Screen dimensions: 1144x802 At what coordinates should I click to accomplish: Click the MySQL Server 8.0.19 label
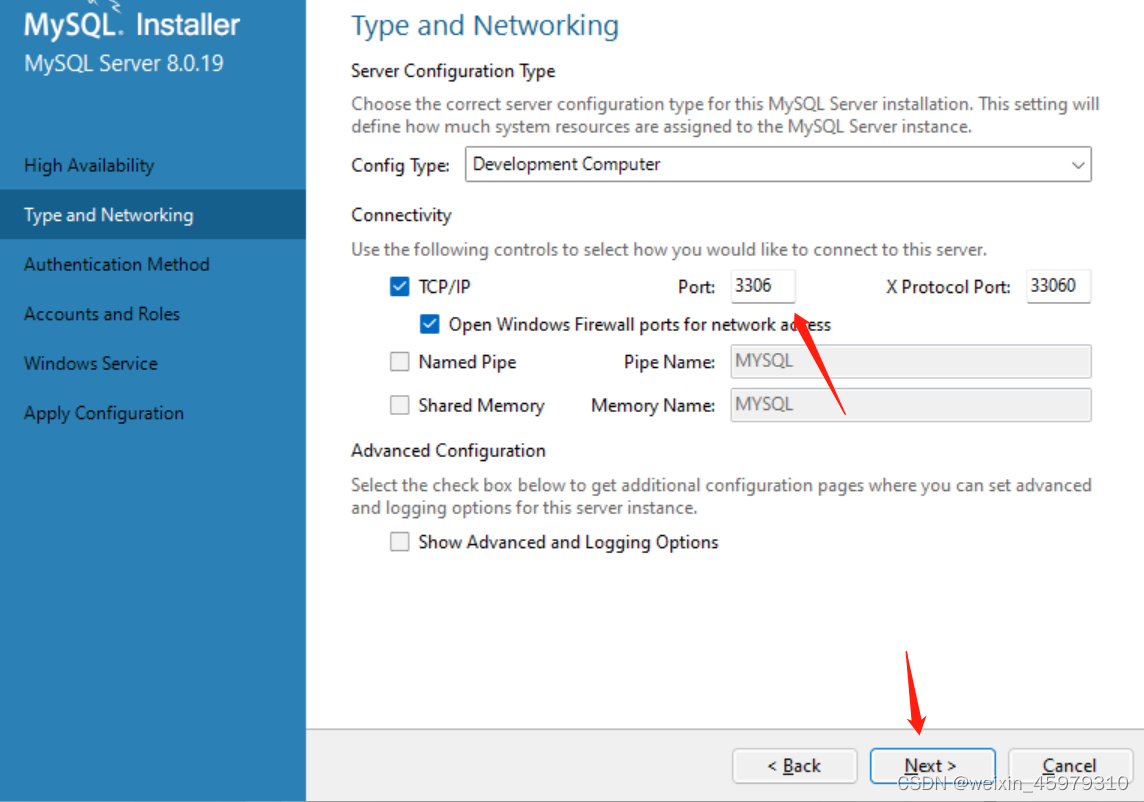pos(124,63)
